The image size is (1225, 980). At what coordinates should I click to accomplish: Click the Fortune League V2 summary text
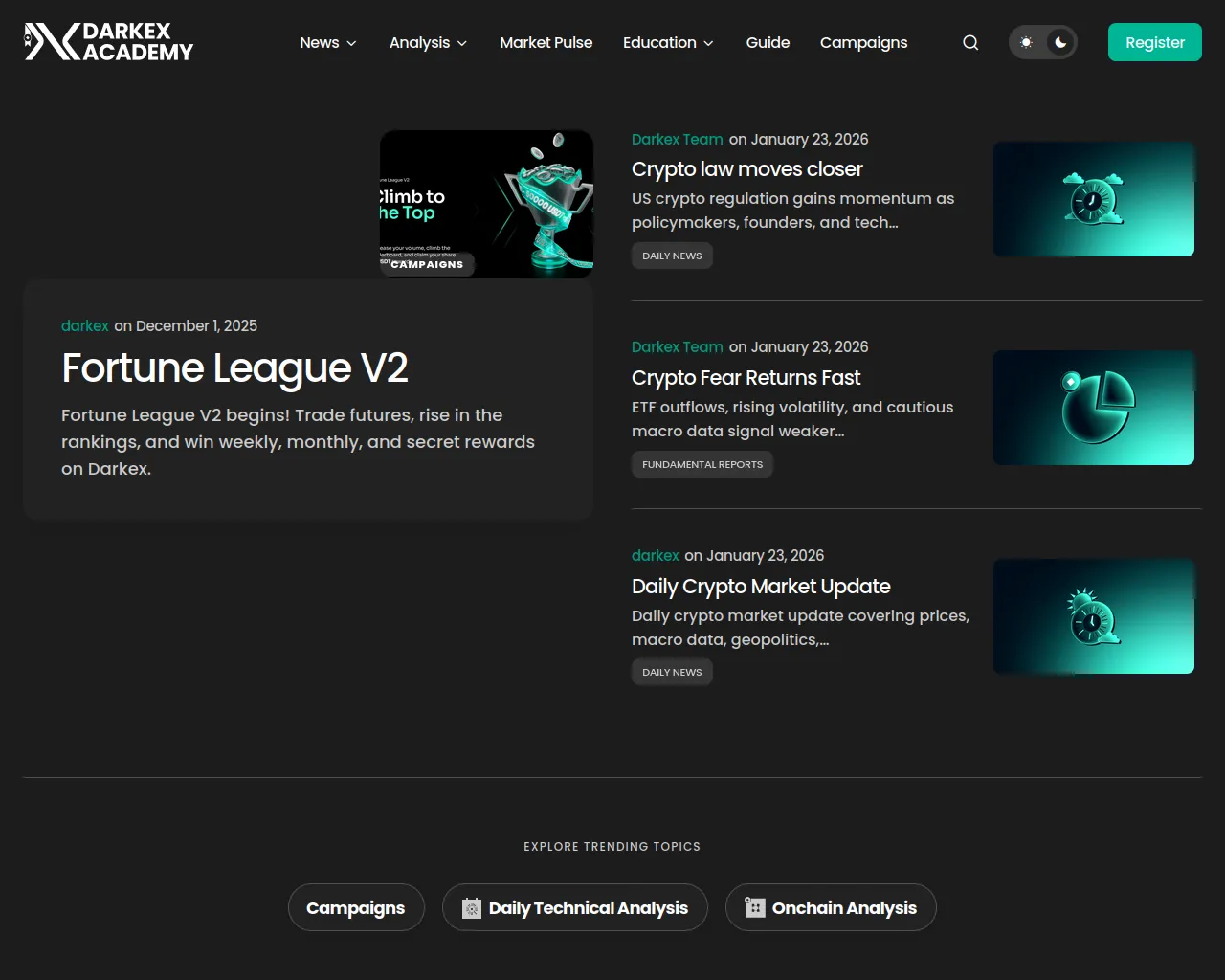(x=299, y=442)
